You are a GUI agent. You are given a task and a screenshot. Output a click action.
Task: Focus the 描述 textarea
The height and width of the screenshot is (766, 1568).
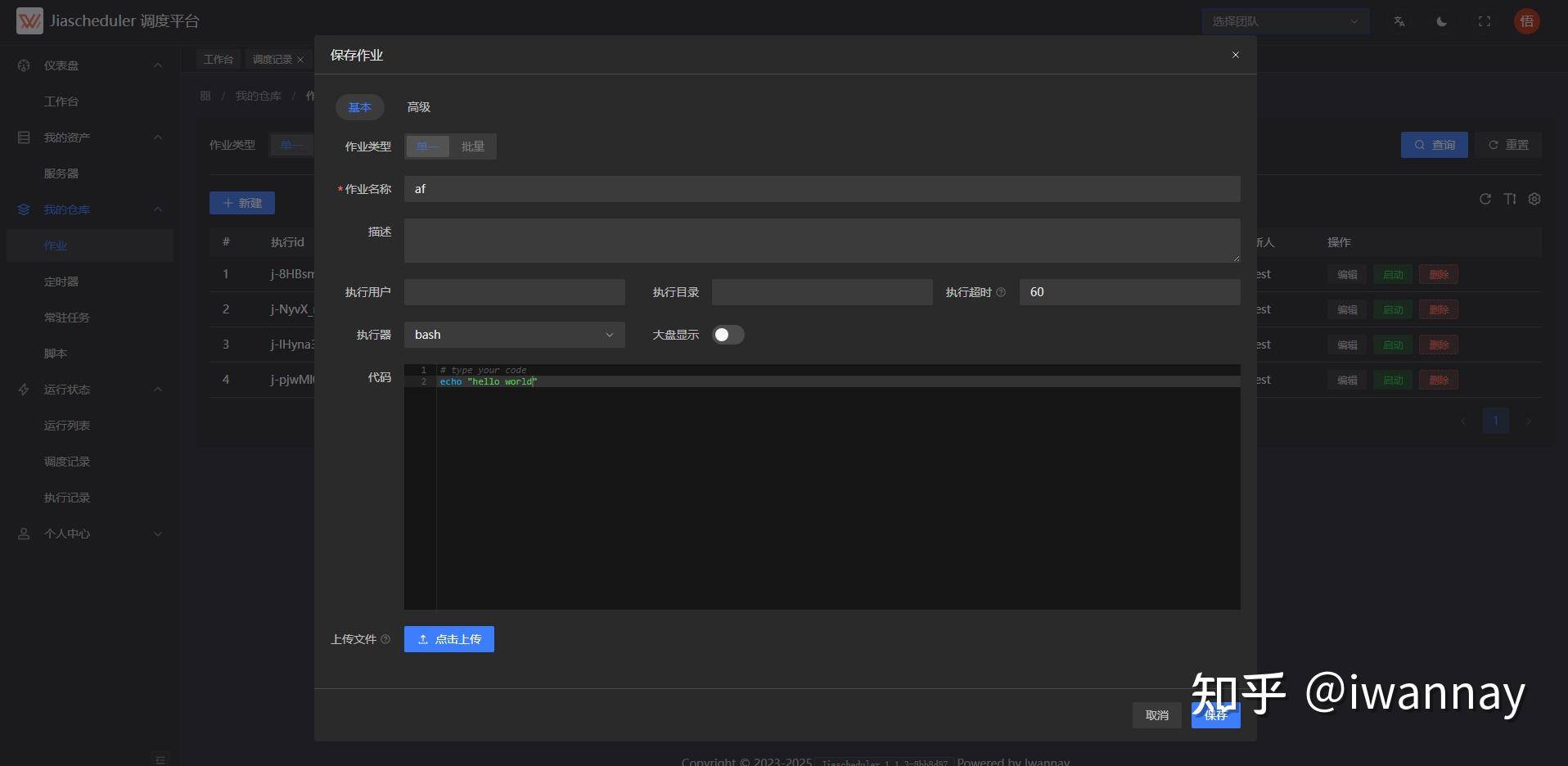click(x=822, y=241)
